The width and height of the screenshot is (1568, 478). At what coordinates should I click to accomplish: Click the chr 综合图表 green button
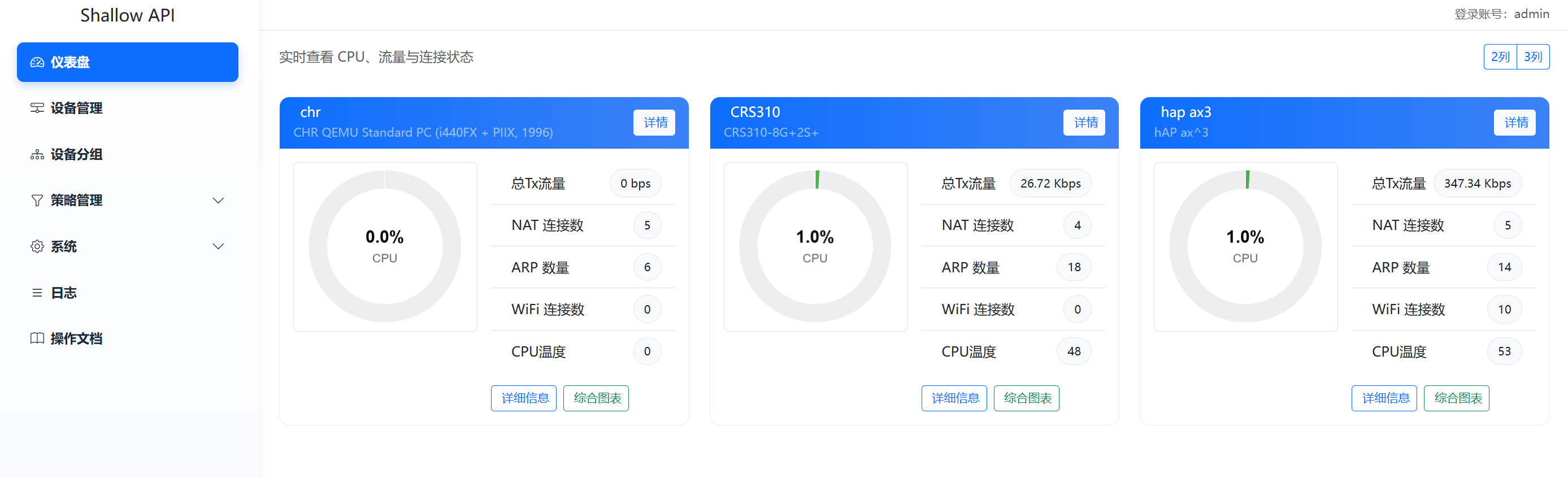[596, 398]
